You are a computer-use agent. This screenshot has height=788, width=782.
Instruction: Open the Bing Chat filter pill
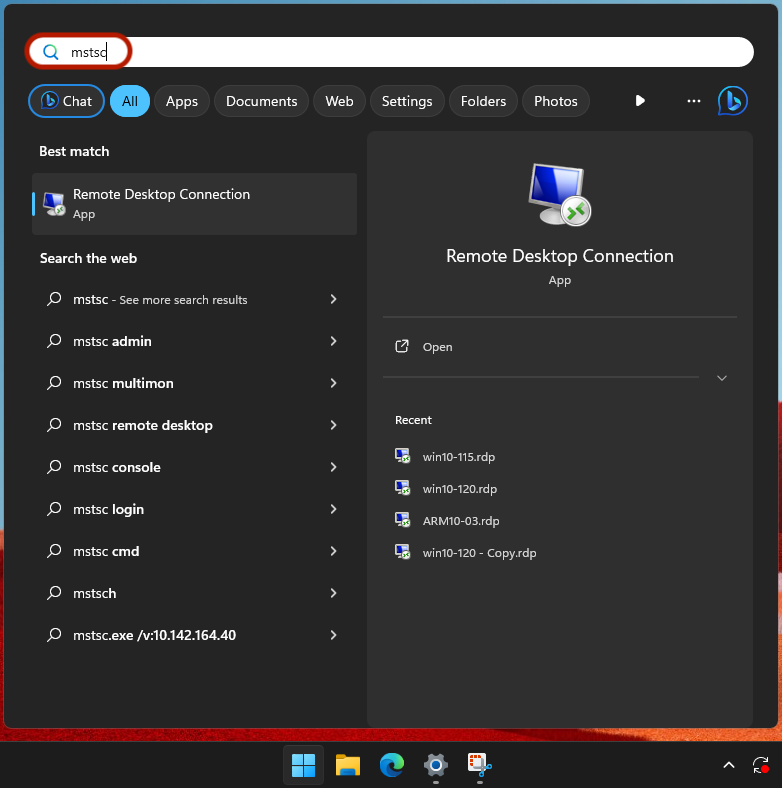[66, 101]
